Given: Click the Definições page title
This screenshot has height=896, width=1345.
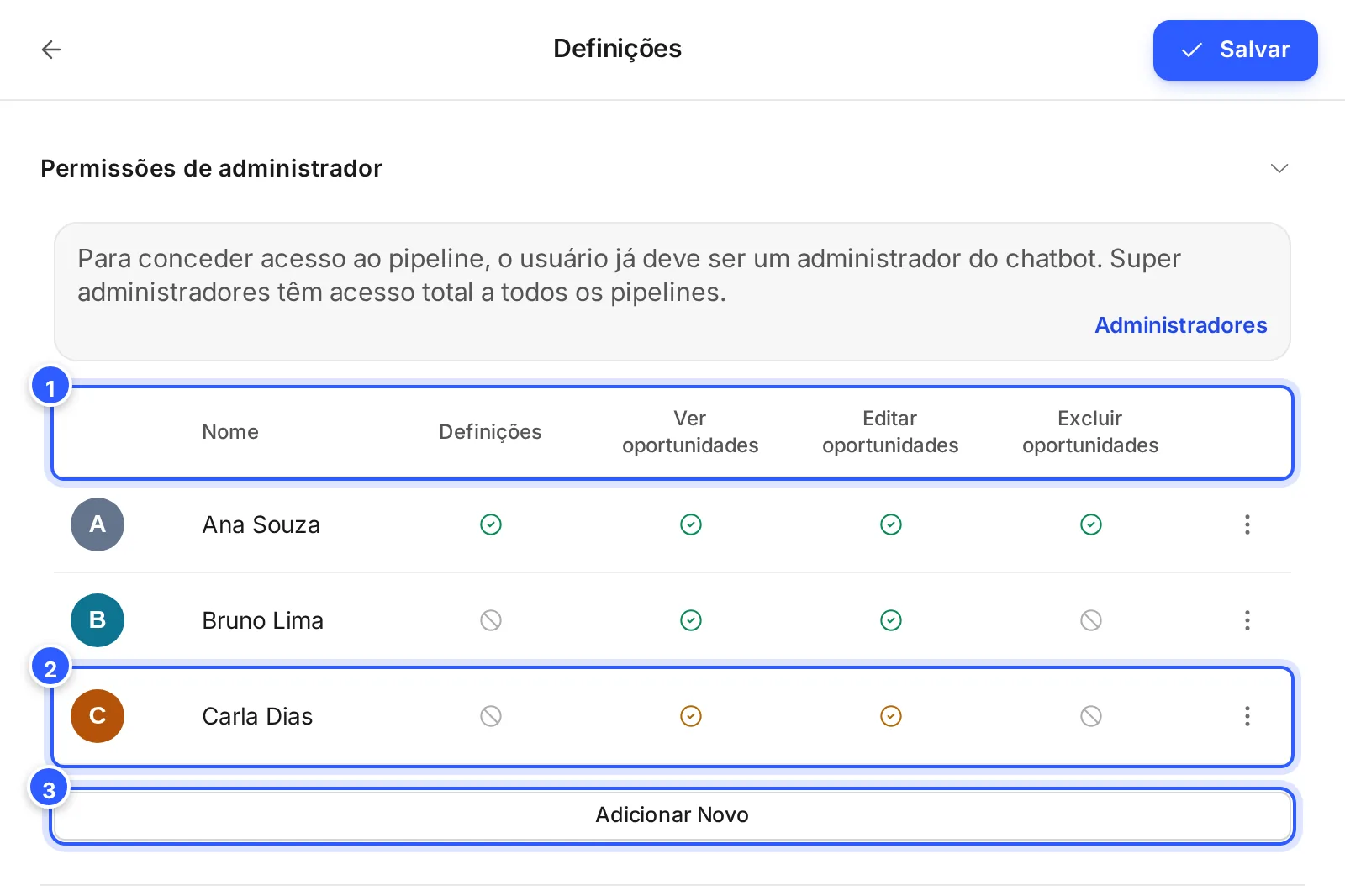Looking at the screenshot, I should tap(617, 49).
